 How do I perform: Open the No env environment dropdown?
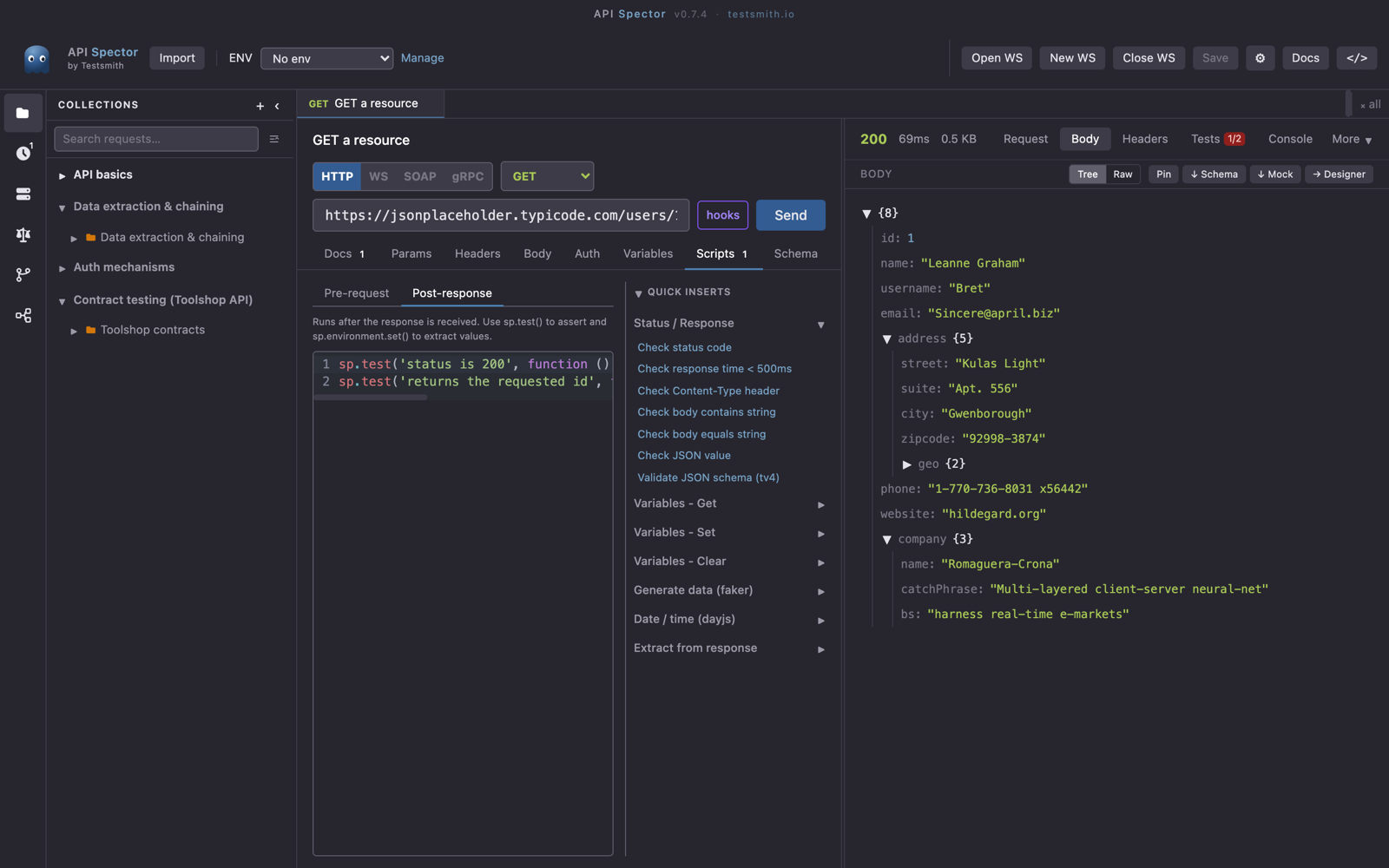coord(326,58)
